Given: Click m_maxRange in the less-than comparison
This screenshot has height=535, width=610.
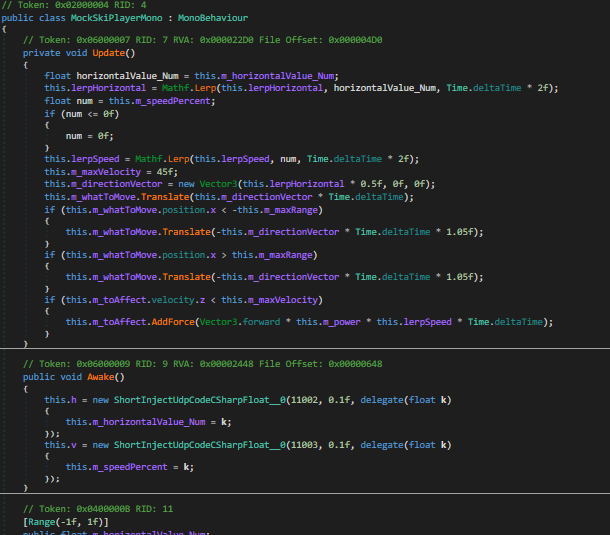Looking at the screenshot, I should (291, 210).
